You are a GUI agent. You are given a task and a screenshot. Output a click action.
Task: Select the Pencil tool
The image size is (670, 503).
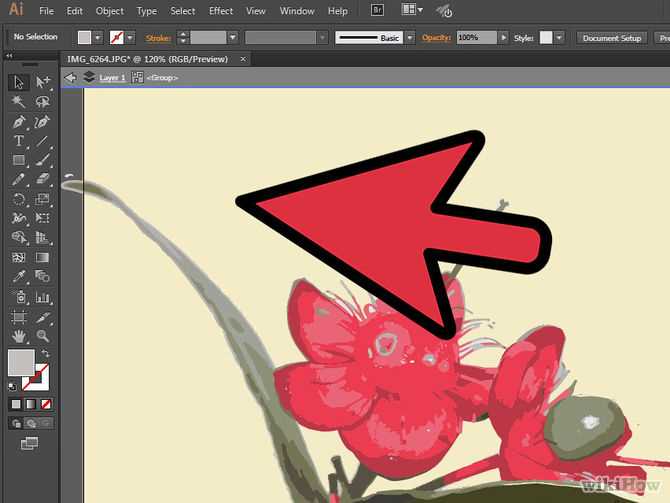(18, 179)
